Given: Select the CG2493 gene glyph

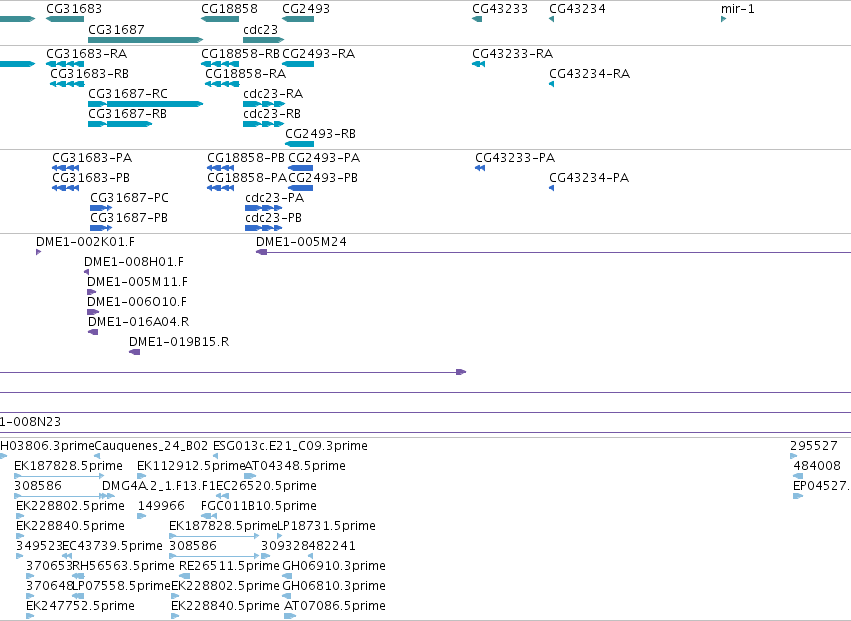Looking at the screenshot, I should [x=298, y=19].
